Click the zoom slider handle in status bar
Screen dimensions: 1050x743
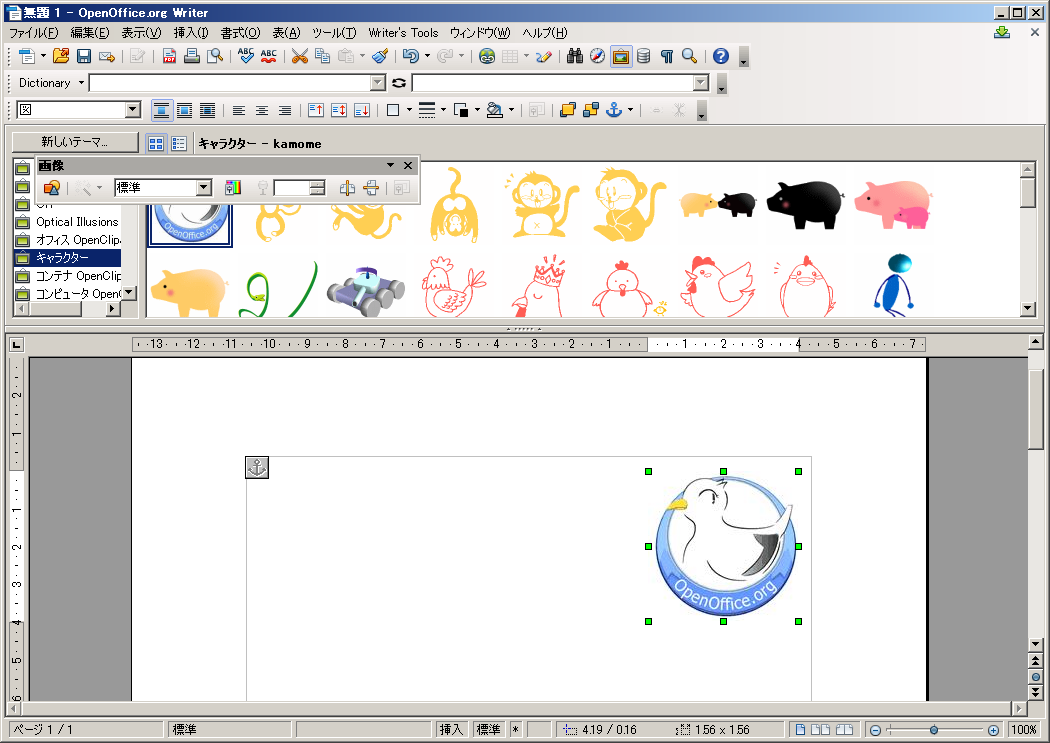coord(934,730)
